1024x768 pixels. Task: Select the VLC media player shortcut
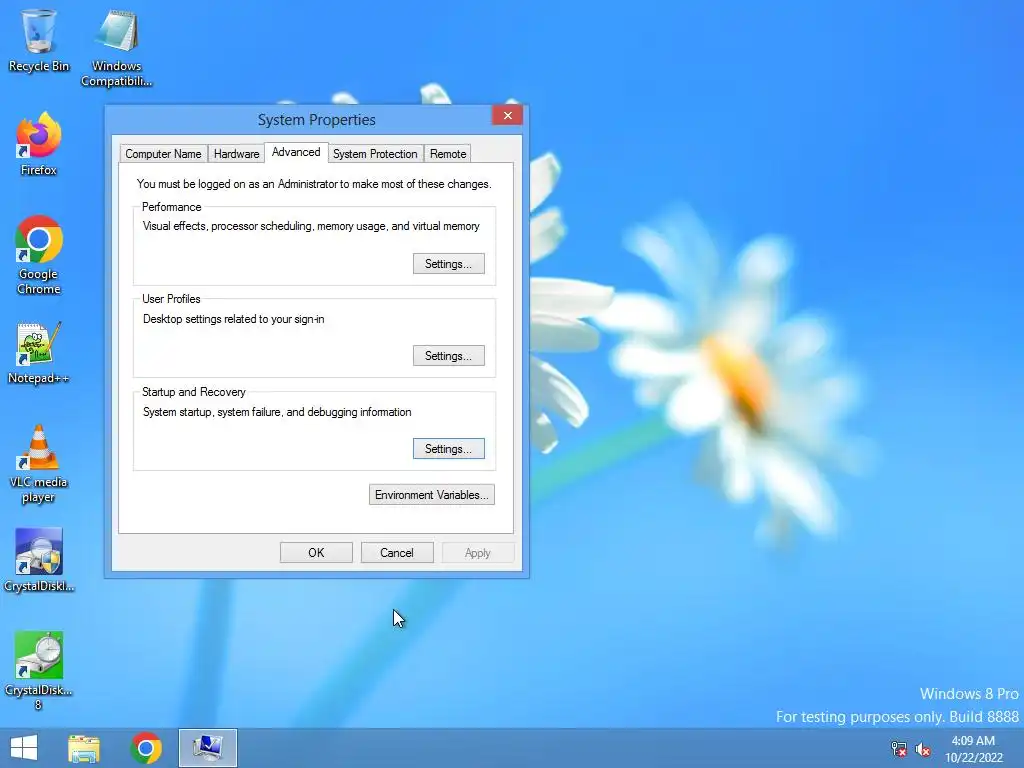tap(39, 464)
